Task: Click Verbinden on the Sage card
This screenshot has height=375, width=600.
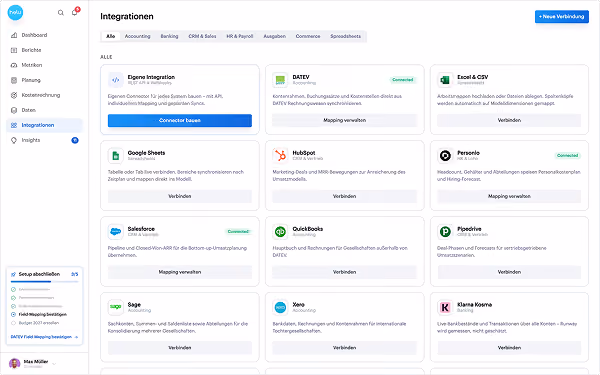Action: click(x=180, y=347)
